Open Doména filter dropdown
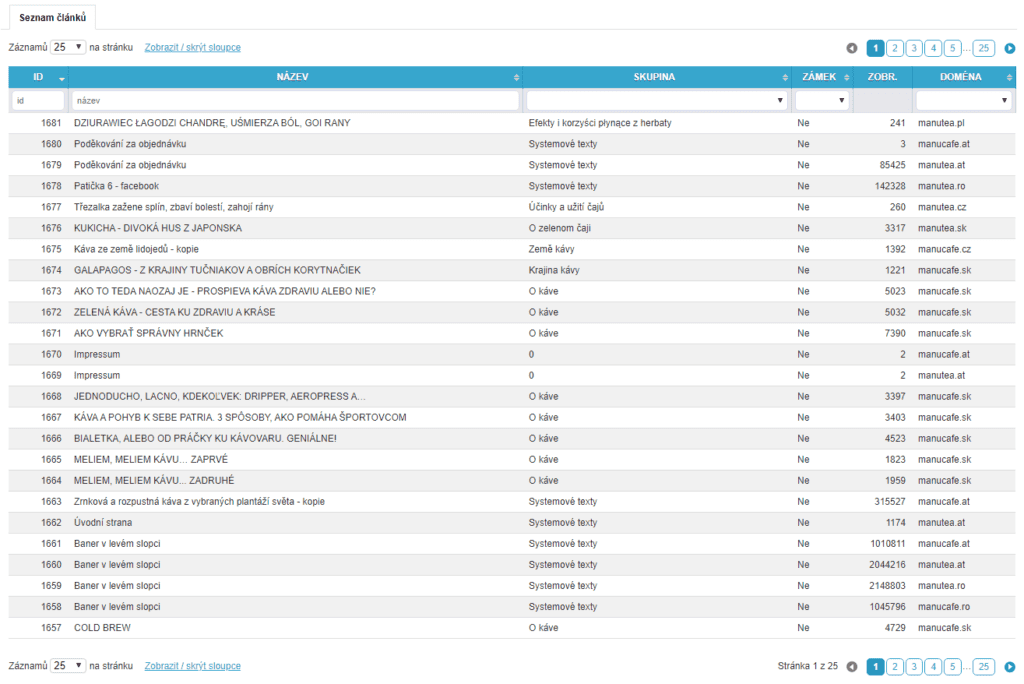This screenshot has width=1024, height=684. coord(964,101)
